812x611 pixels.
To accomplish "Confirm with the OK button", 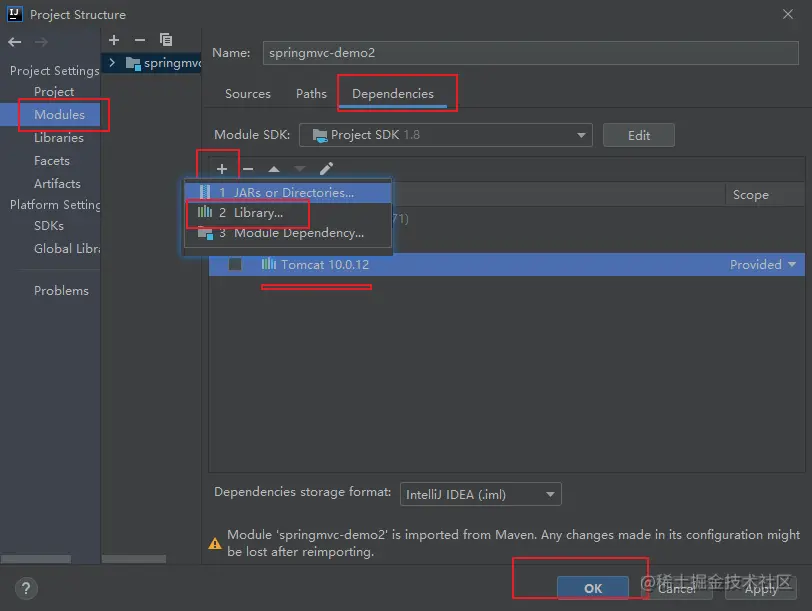I will (x=593, y=588).
